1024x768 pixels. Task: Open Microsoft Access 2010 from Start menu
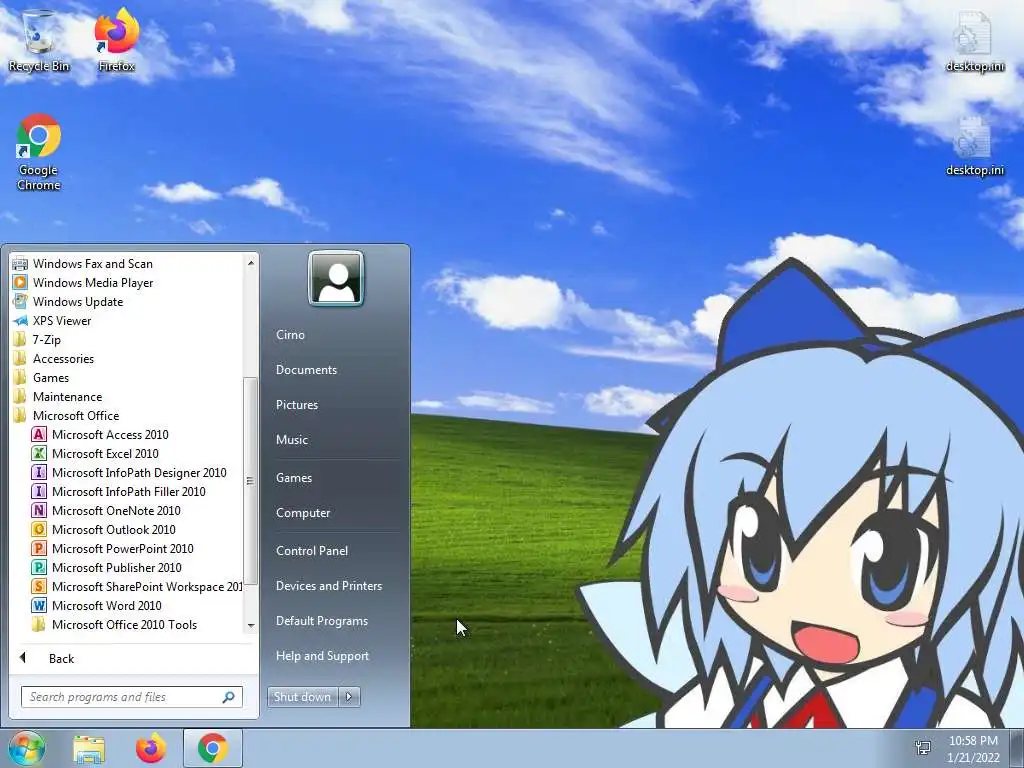pos(99,434)
